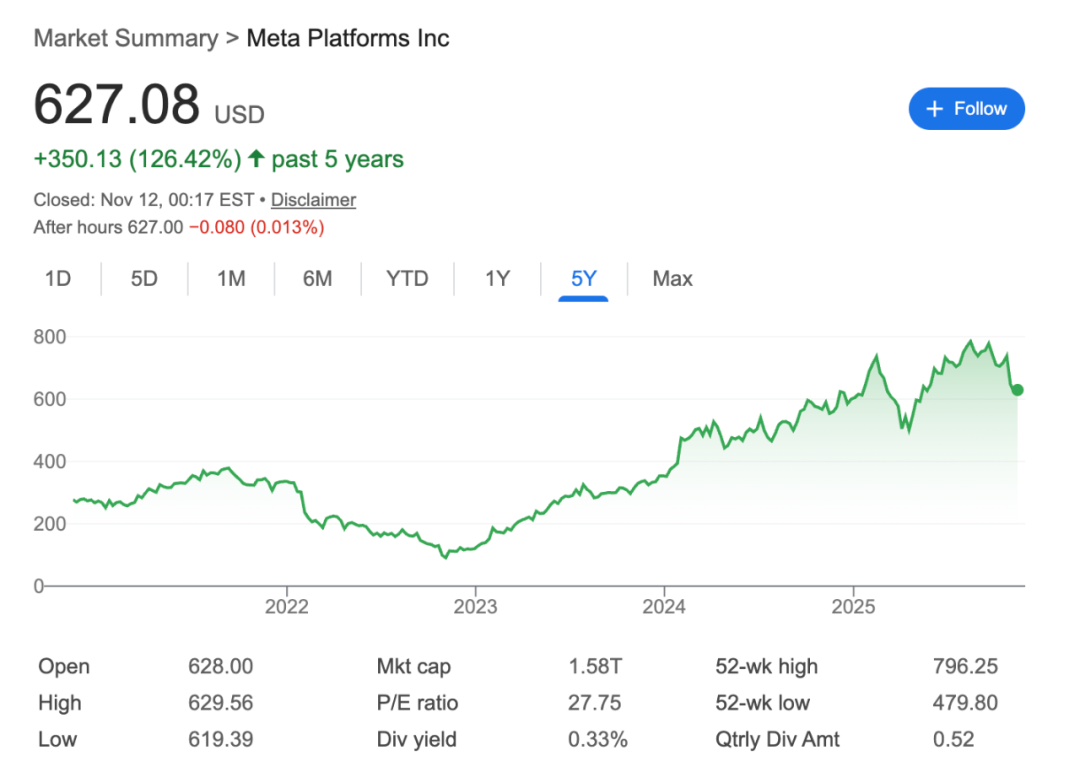
Task: Open the Disclaimer link
Action: tap(313, 200)
